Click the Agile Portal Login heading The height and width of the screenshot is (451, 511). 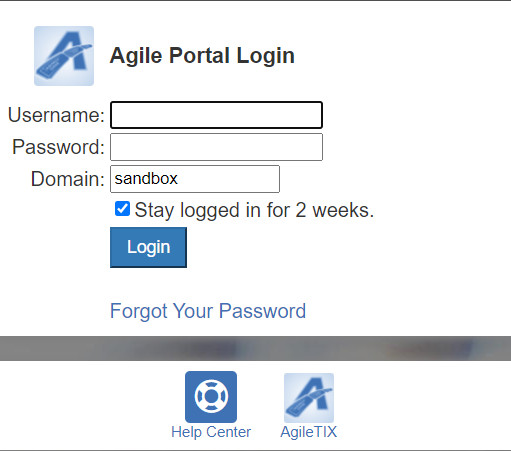point(202,55)
